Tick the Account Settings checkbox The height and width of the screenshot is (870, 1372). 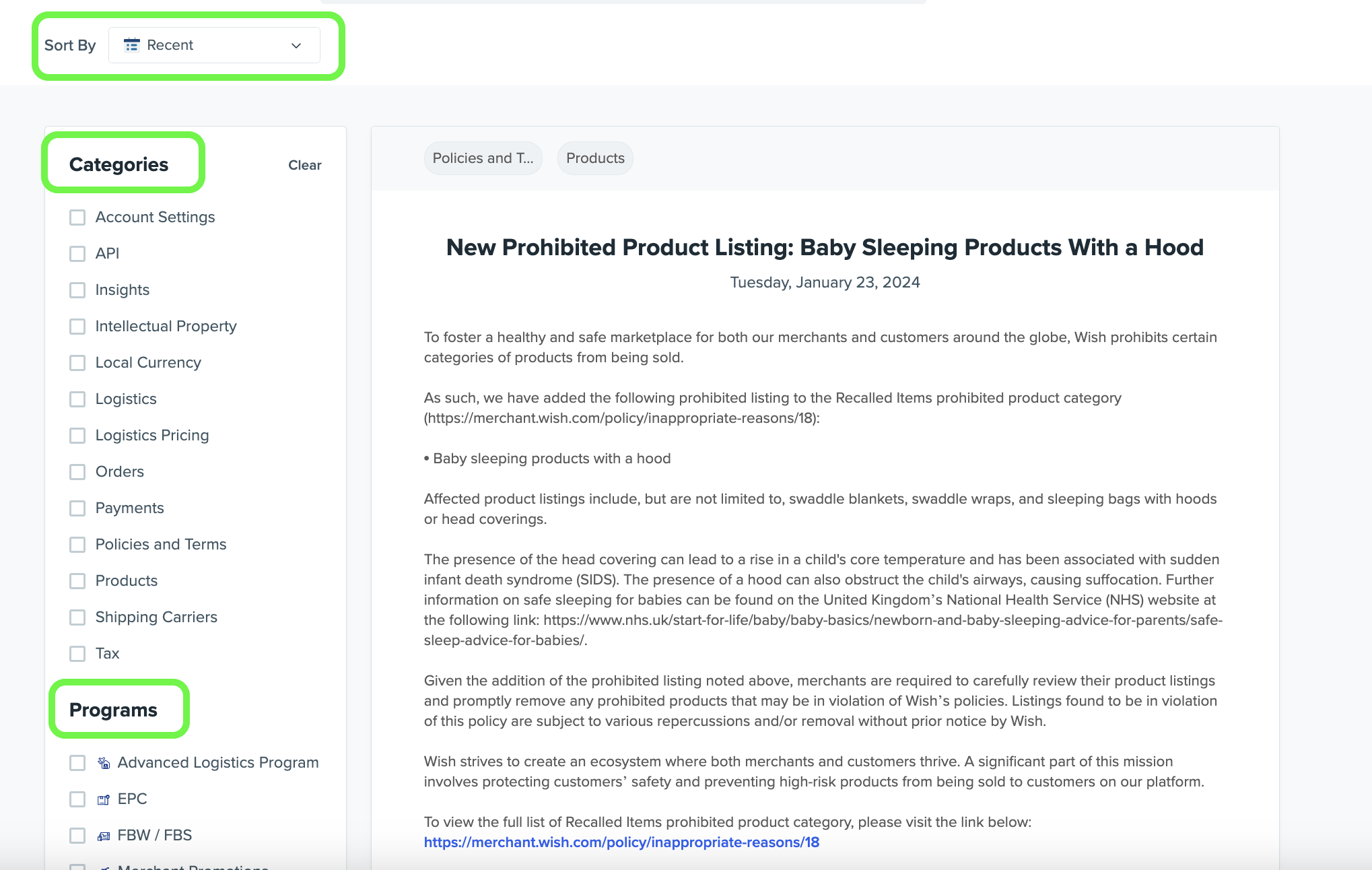click(x=77, y=217)
